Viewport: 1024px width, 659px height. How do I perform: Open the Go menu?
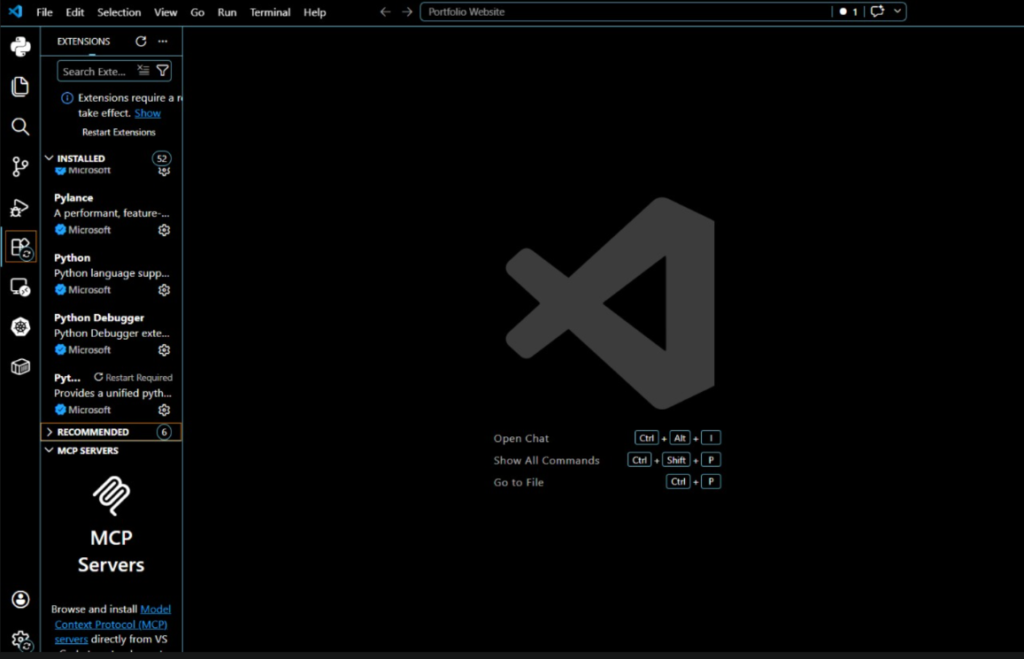point(197,12)
